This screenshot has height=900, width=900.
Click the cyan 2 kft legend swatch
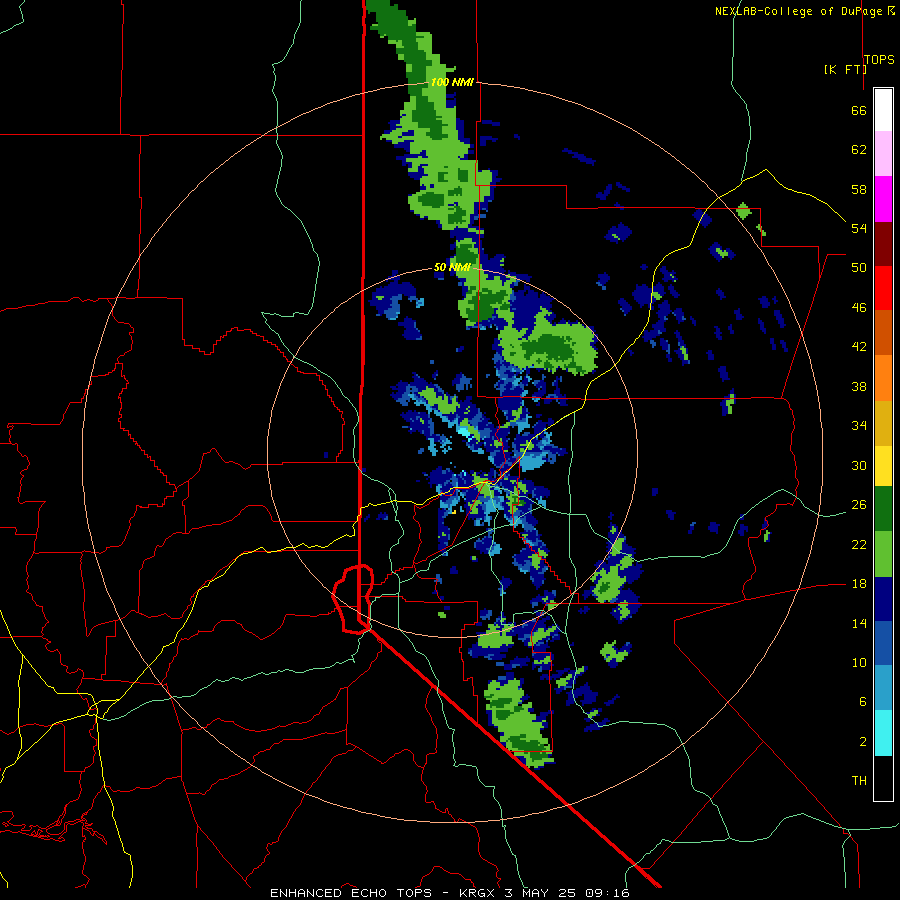tap(883, 733)
